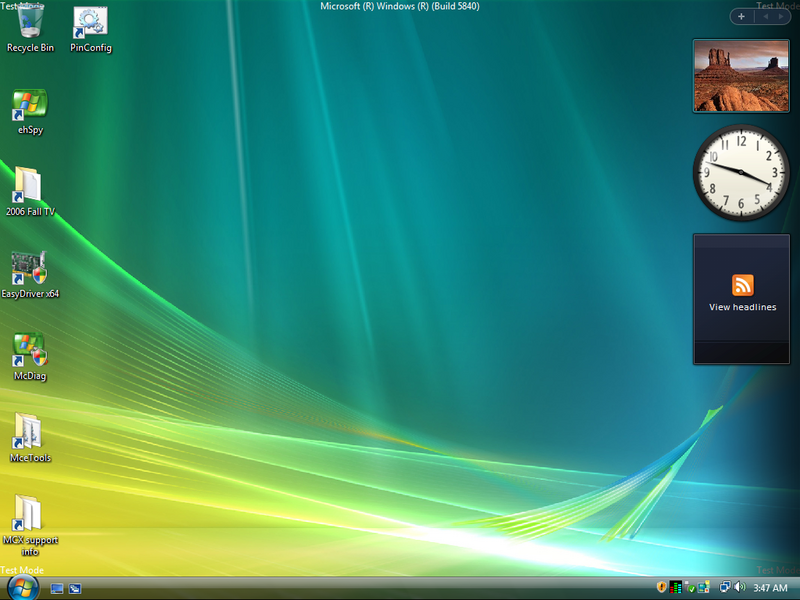Screen dimensions: 800x600
Task: Select the PinConfig shortcut icon
Action: [90, 26]
